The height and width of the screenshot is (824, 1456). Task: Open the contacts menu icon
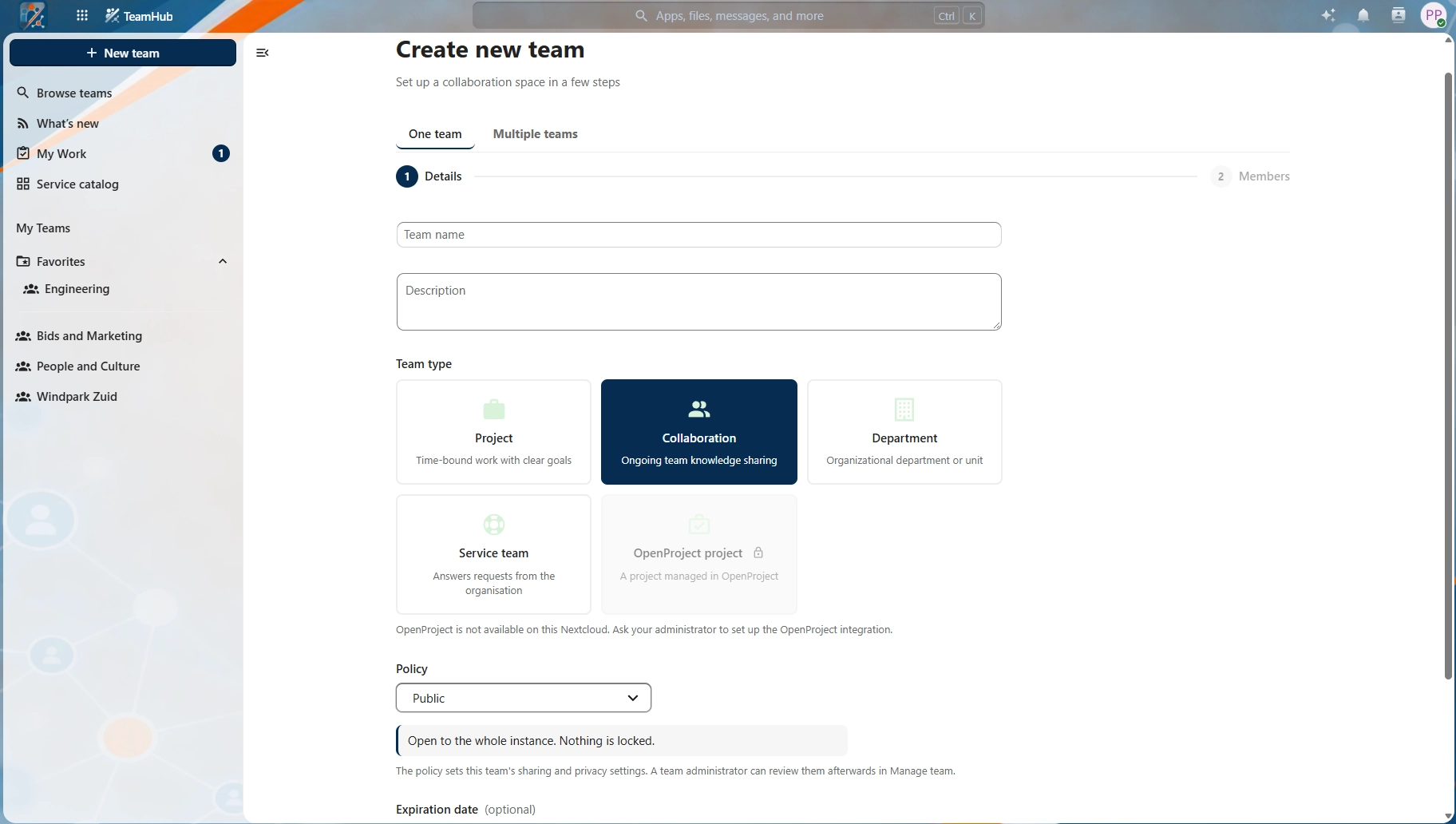1399,15
